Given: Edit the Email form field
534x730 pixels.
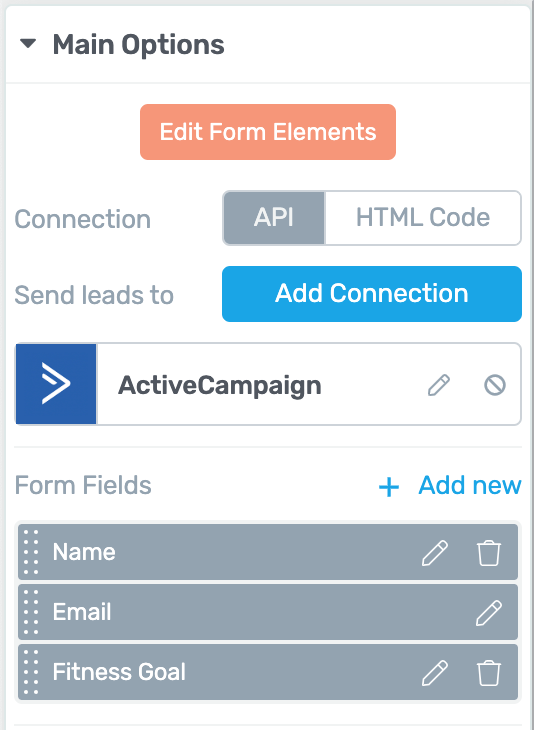Looking at the screenshot, I should click(x=489, y=612).
